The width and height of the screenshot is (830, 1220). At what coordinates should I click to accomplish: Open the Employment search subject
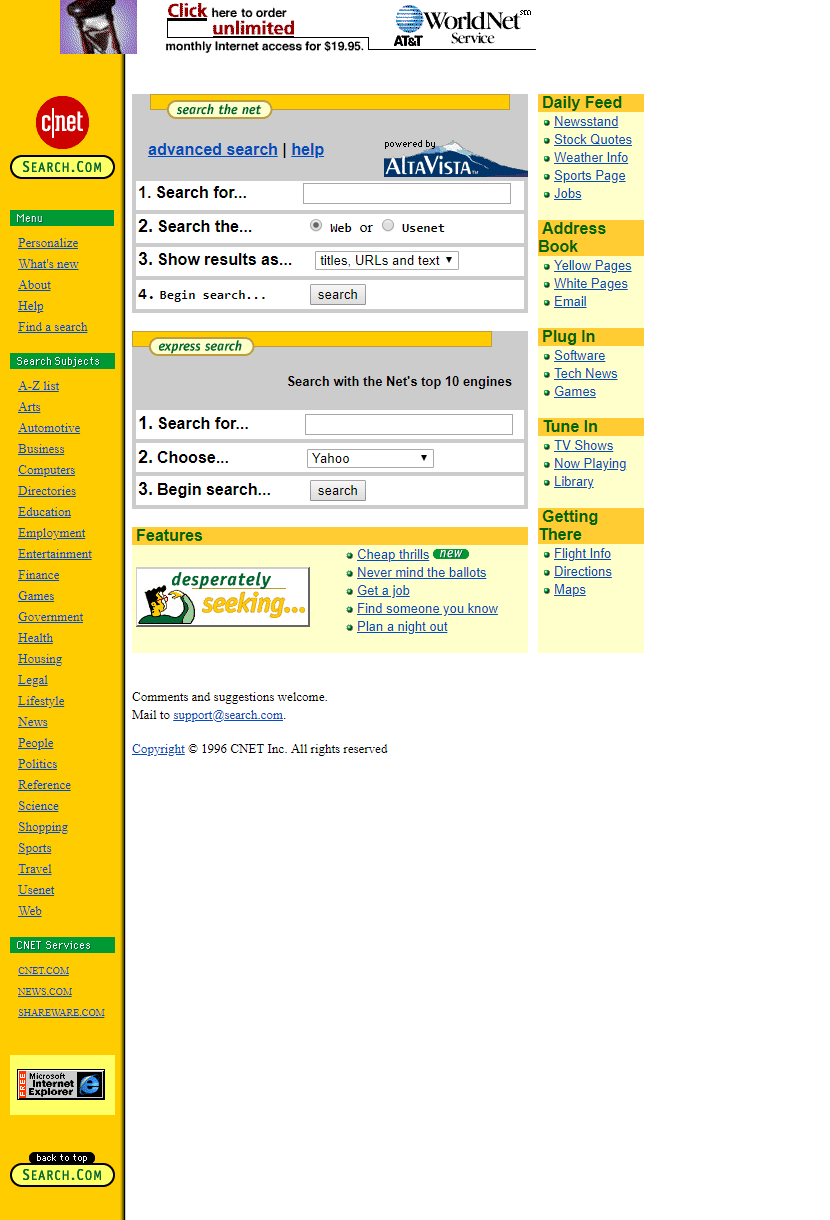point(52,533)
